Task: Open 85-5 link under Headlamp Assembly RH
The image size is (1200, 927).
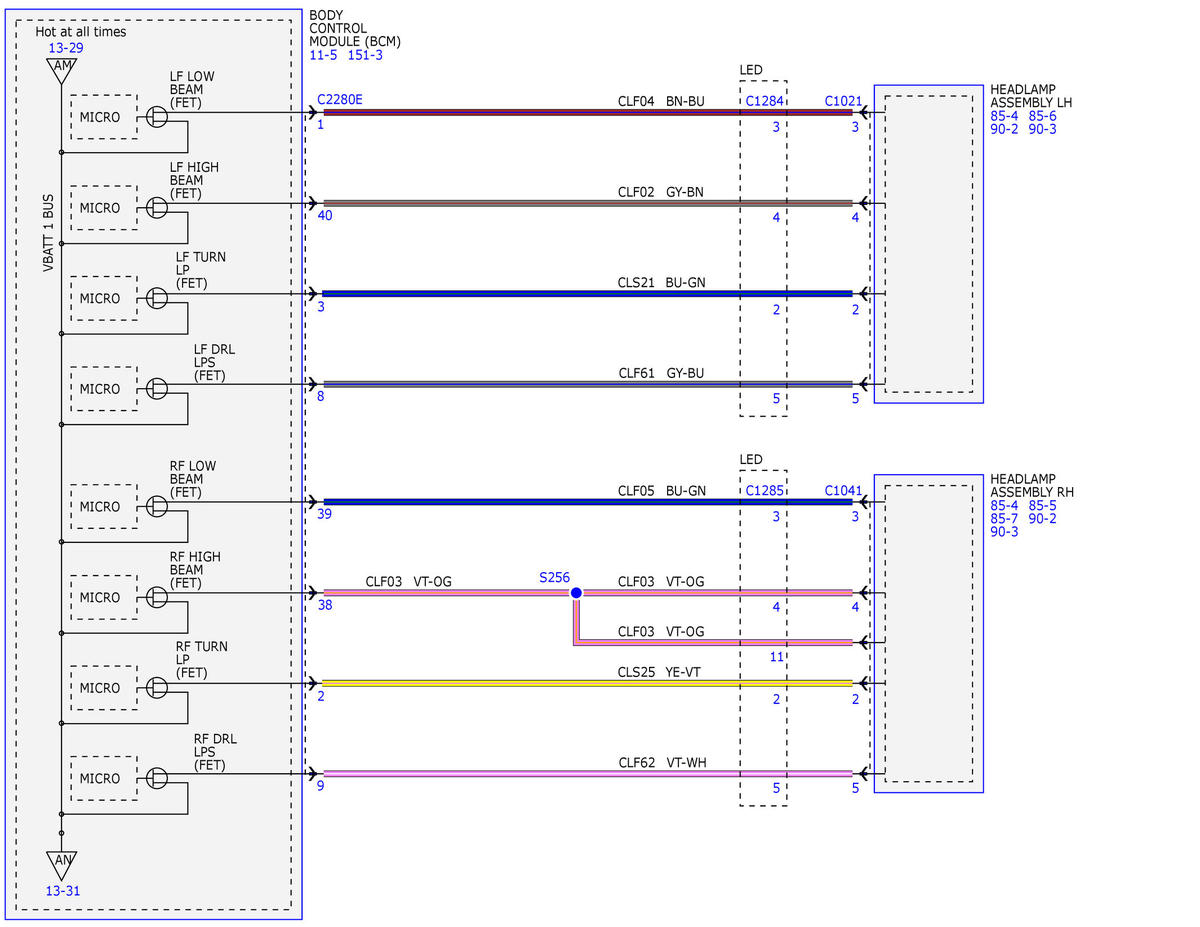Action: pos(1042,505)
